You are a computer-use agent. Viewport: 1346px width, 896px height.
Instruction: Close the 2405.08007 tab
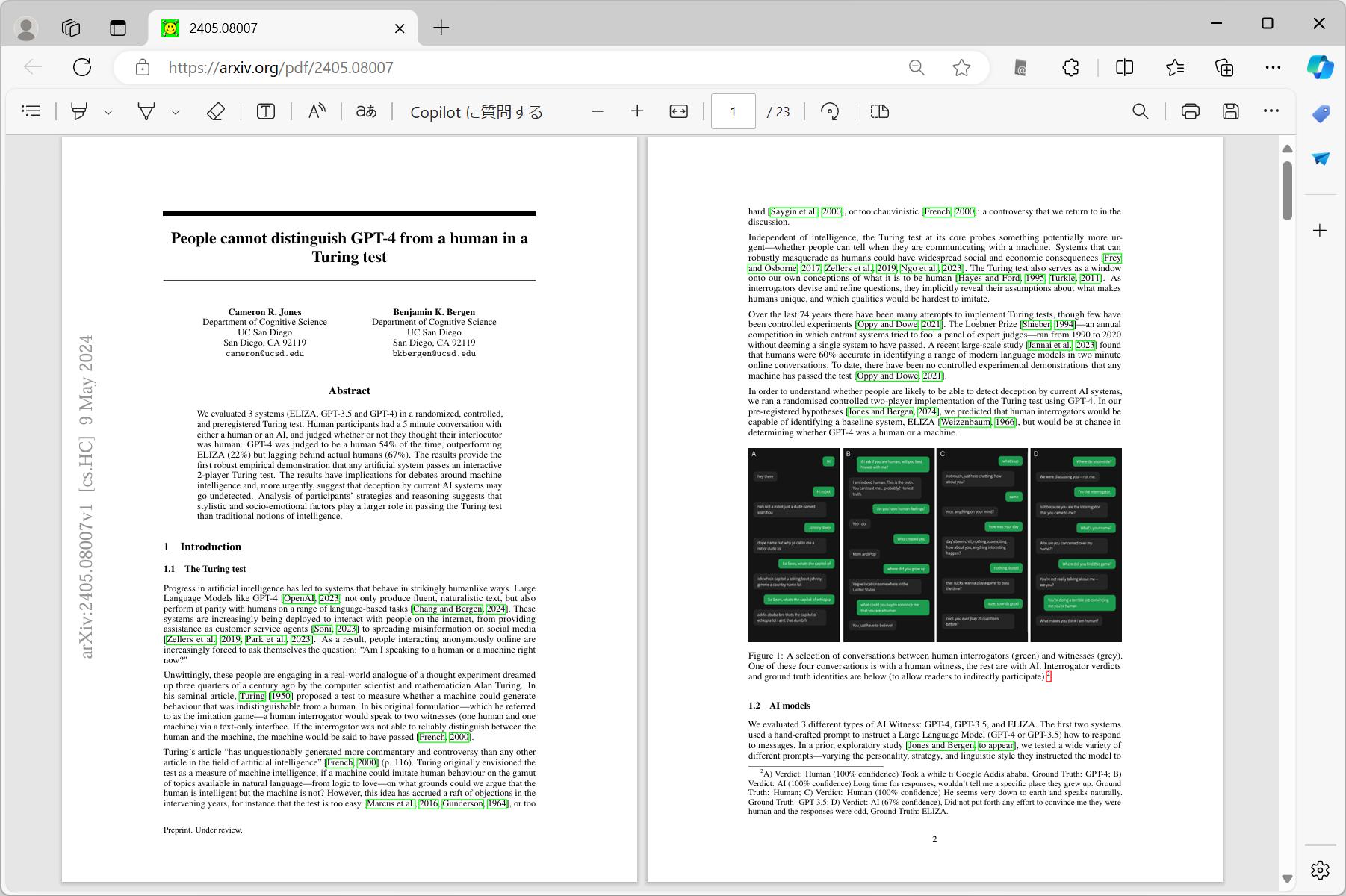tap(400, 28)
